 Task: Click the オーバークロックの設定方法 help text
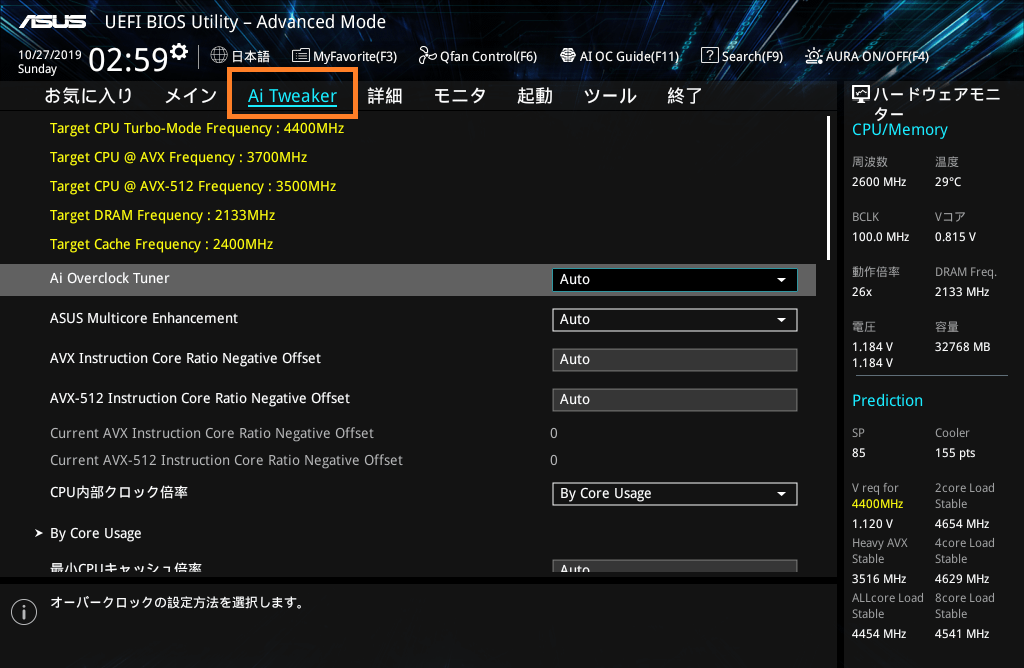pos(179,603)
